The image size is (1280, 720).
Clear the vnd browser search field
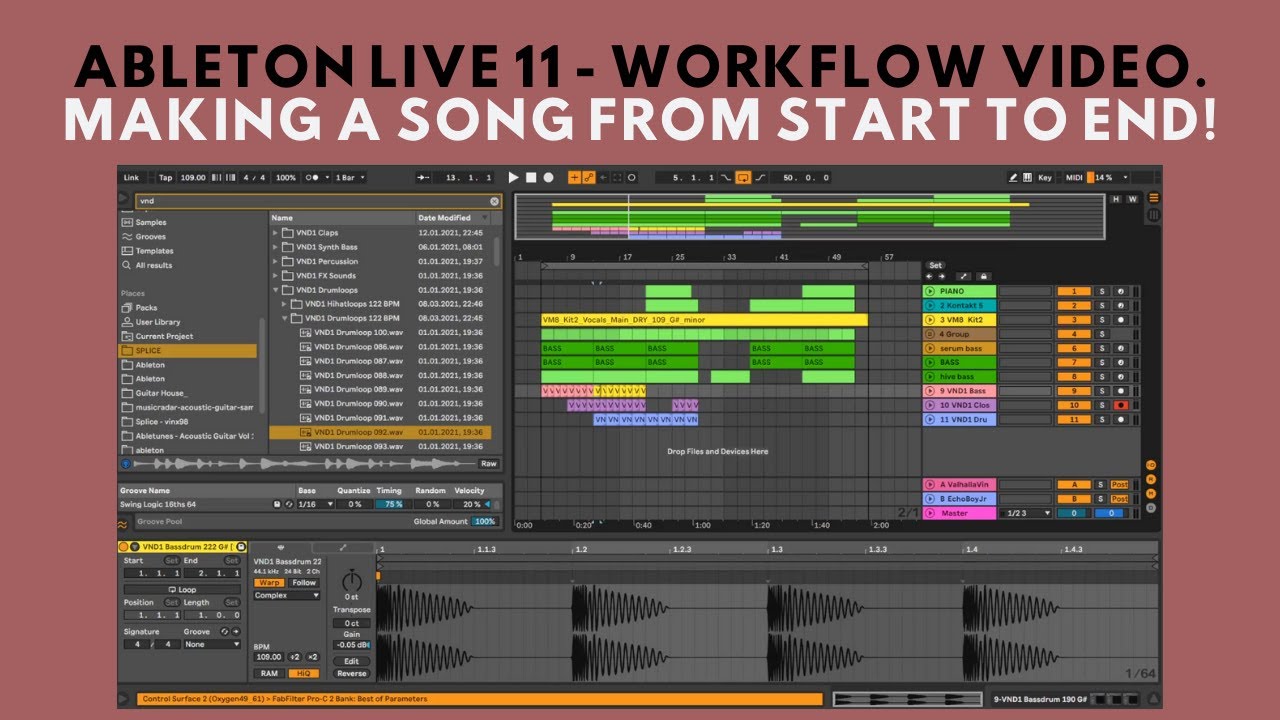click(494, 201)
